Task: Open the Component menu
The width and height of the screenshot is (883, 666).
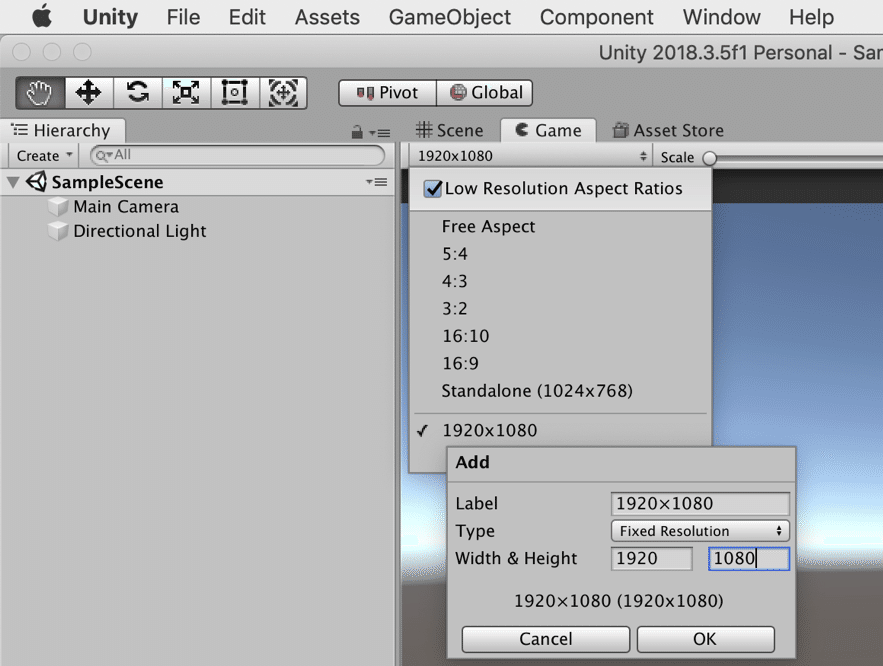Action: (x=597, y=17)
